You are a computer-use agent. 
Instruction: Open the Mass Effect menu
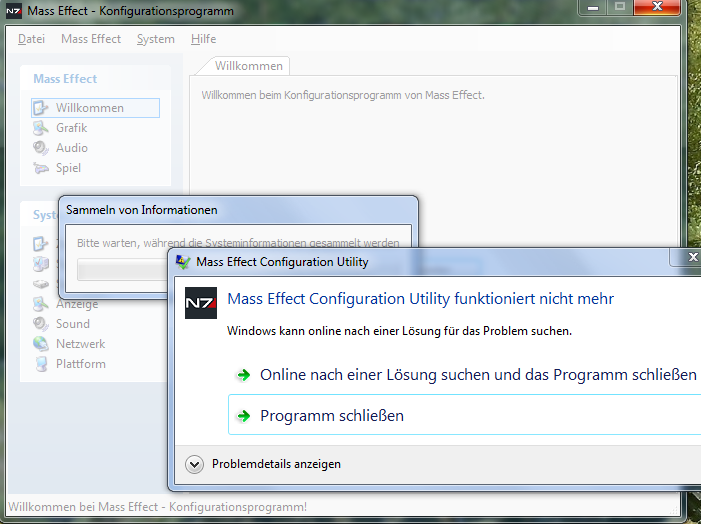(91, 39)
